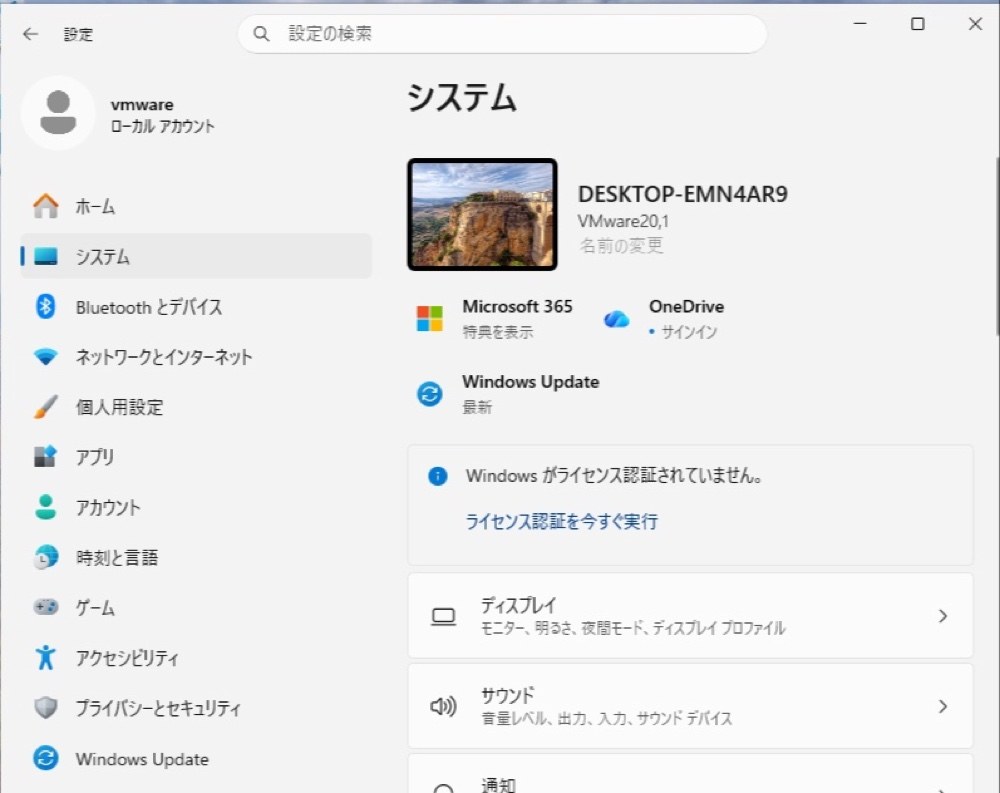Screen dimensions: 1000x793
Task: Click the Microsoft 365 logo icon
Action: pos(429,318)
